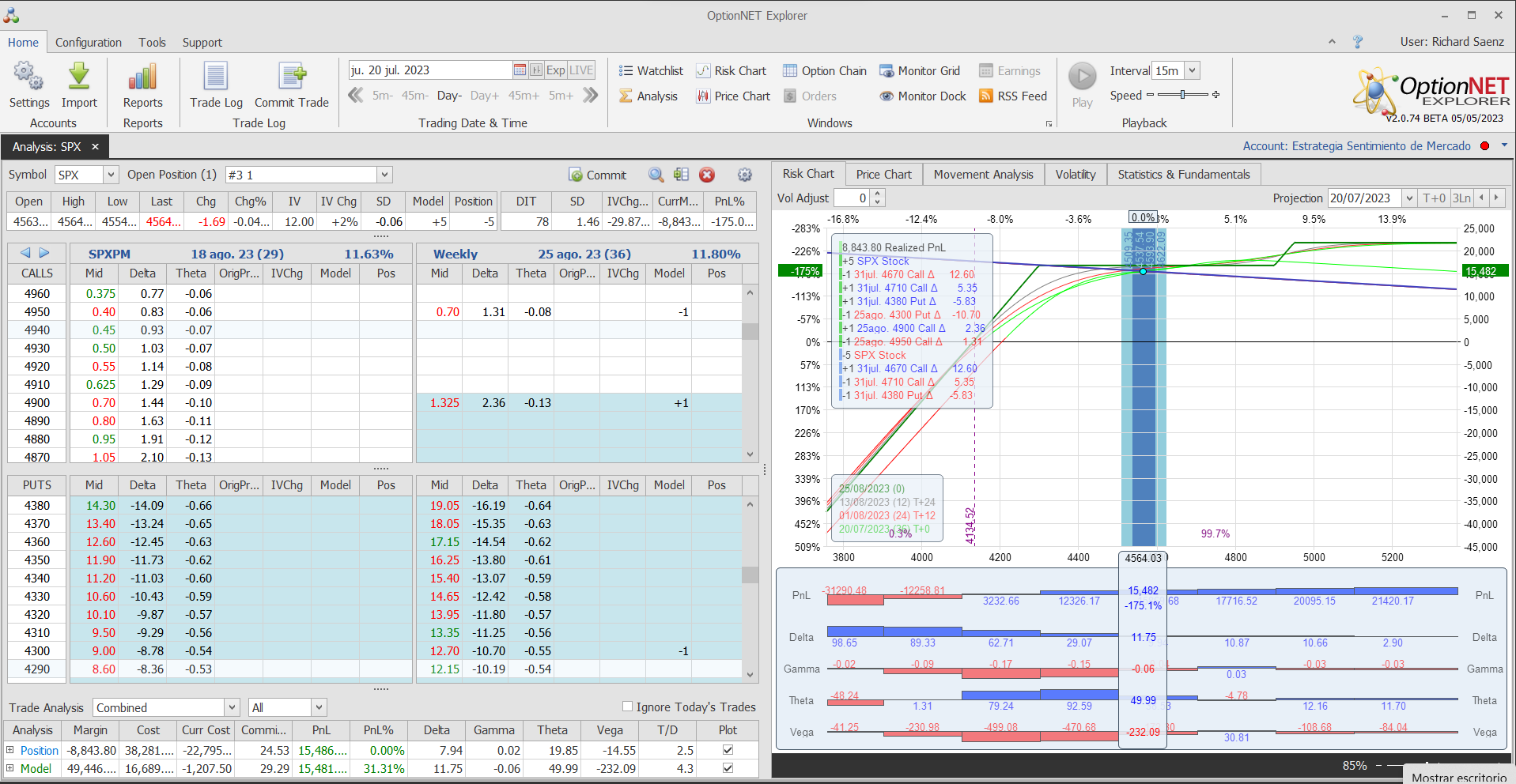The height and width of the screenshot is (784, 1516).
Task: Open the Trade Analysis Combined dropdown
Action: pos(232,707)
